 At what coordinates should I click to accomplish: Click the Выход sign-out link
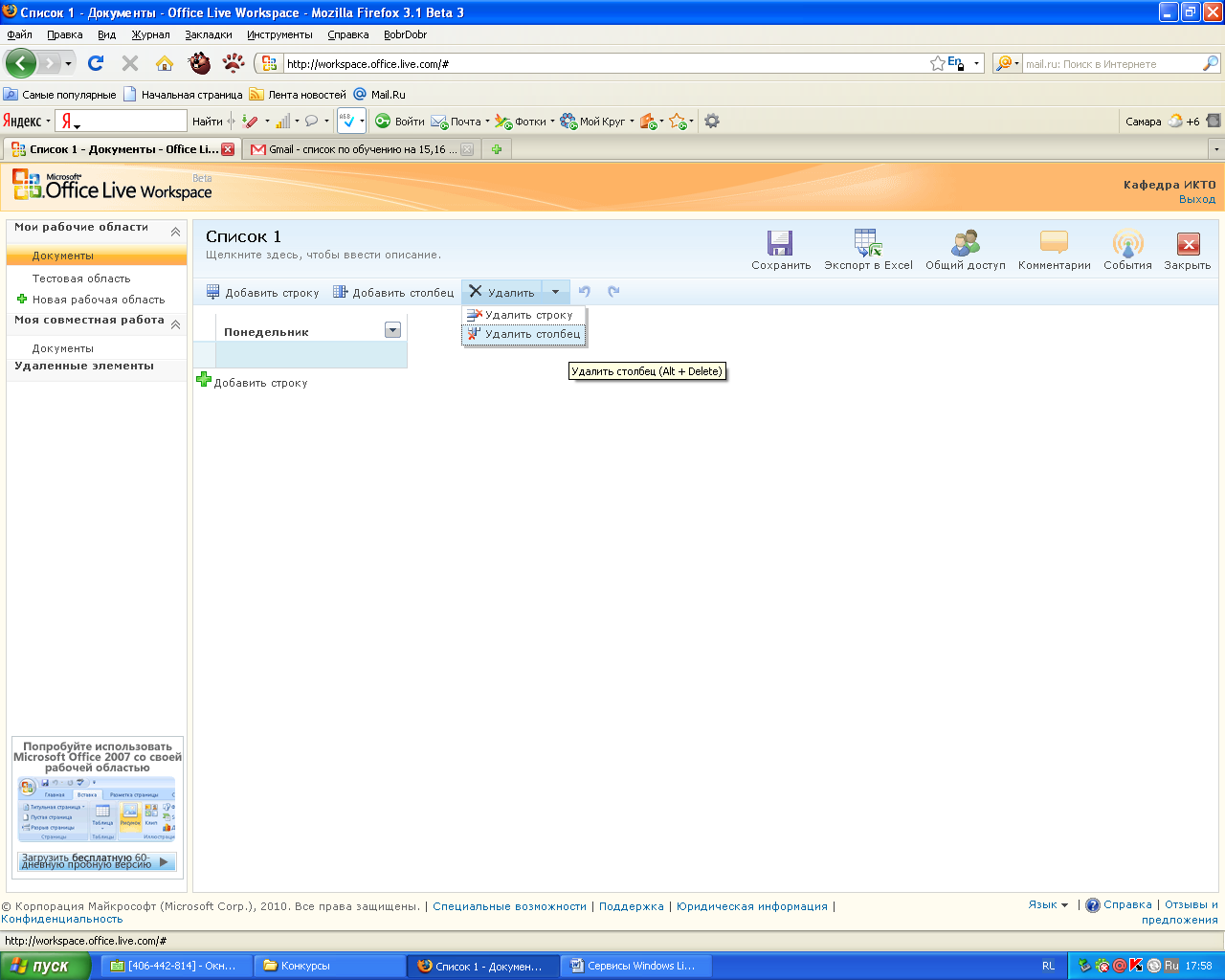click(1197, 199)
